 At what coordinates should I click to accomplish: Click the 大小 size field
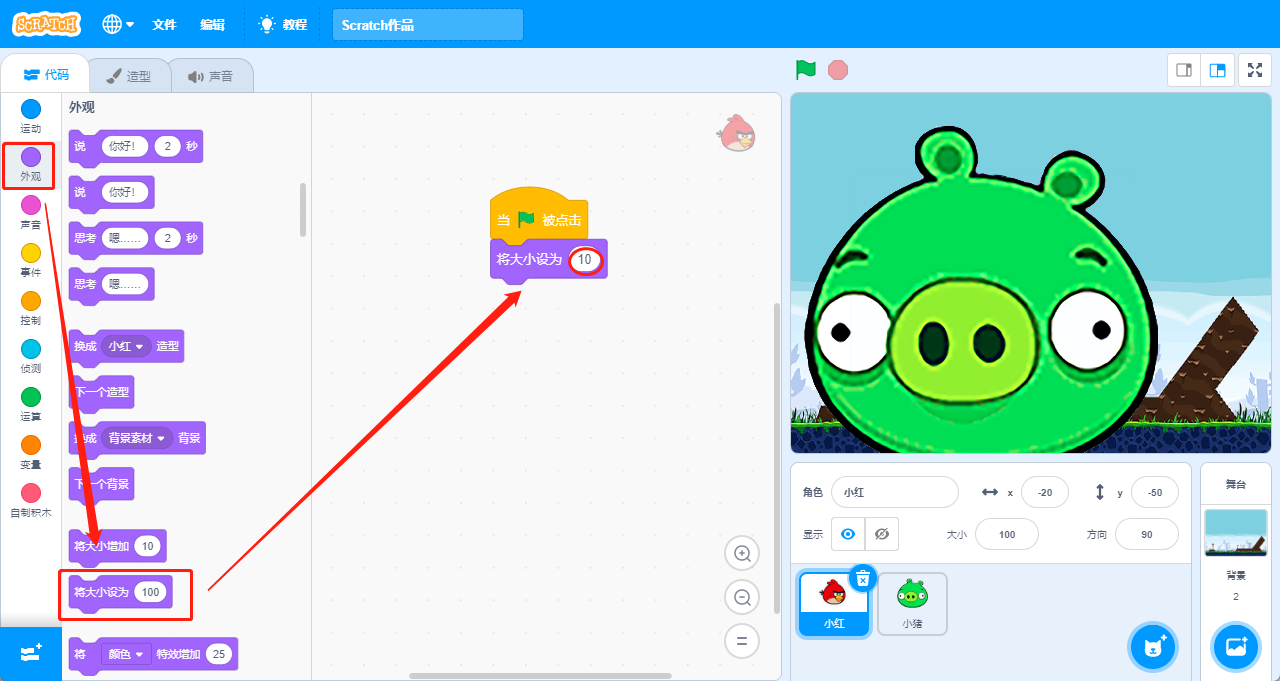pos(1007,534)
